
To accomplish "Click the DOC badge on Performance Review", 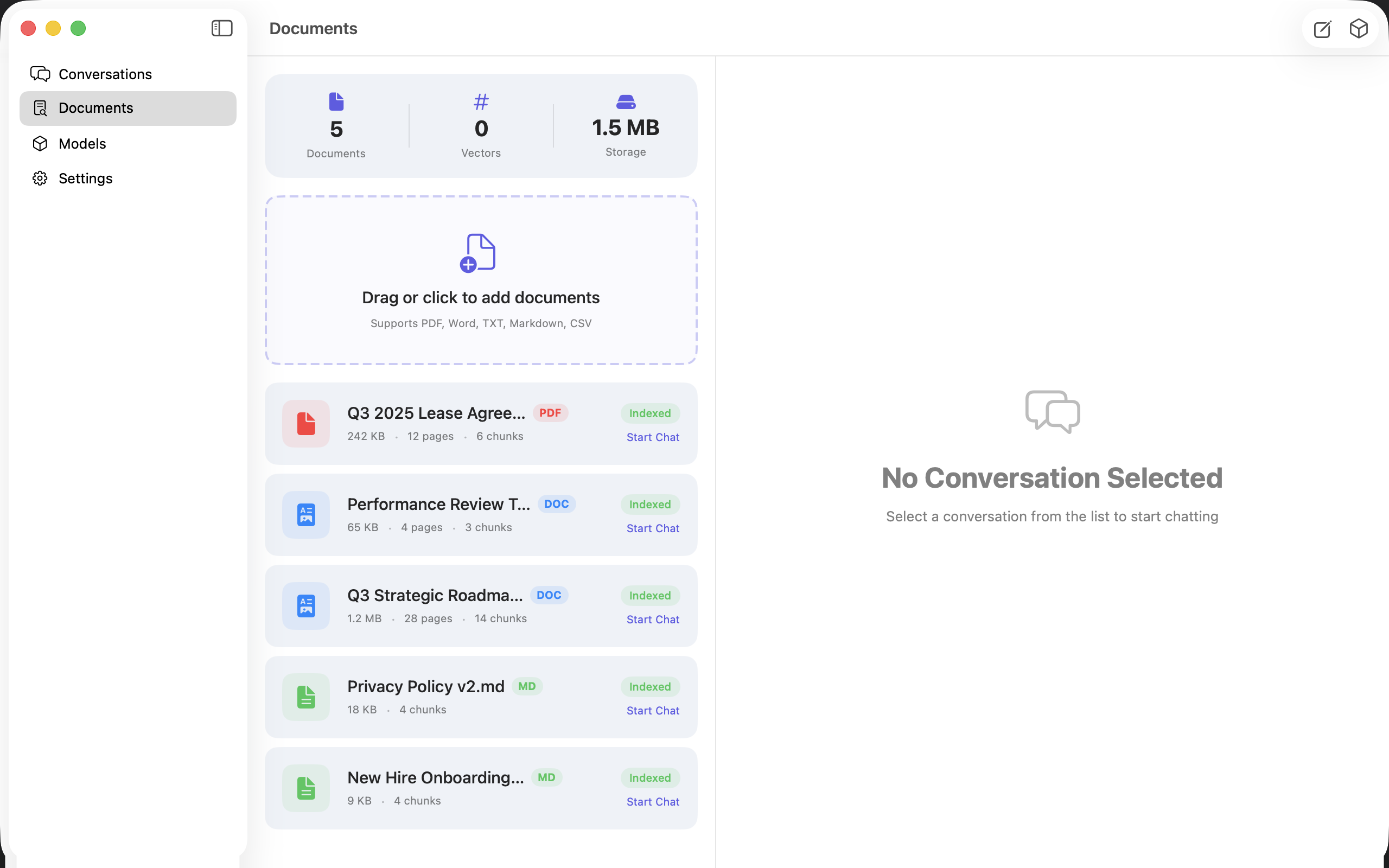I will coord(556,504).
